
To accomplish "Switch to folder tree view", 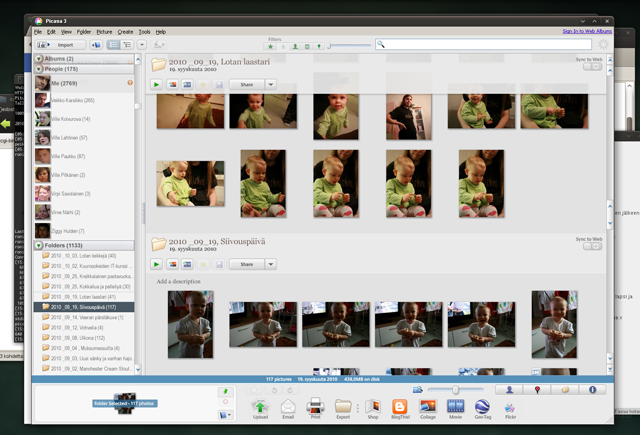I will pyautogui.click(x=127, y=45).
